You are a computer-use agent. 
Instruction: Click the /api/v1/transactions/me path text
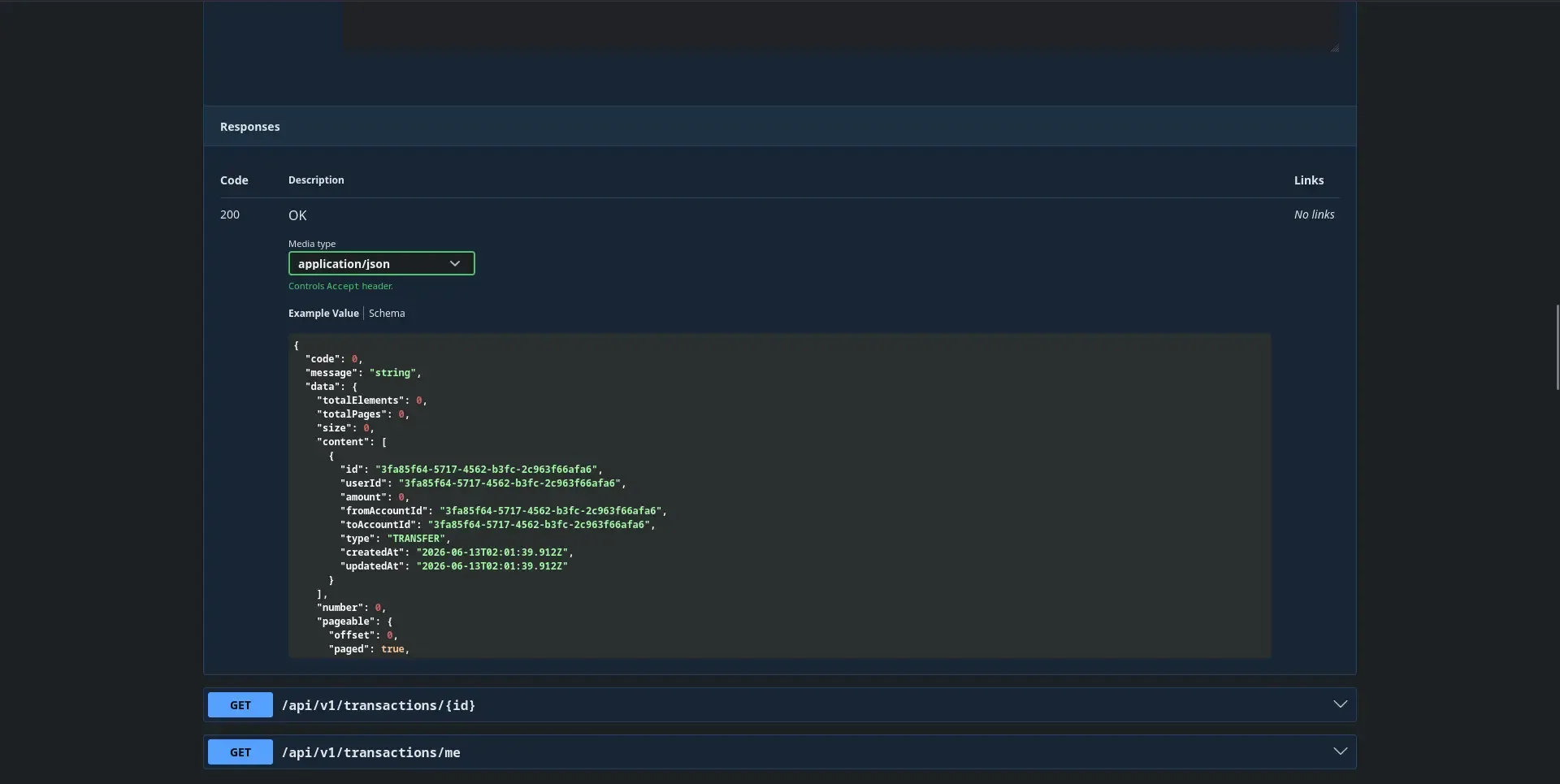click(371, 752)
